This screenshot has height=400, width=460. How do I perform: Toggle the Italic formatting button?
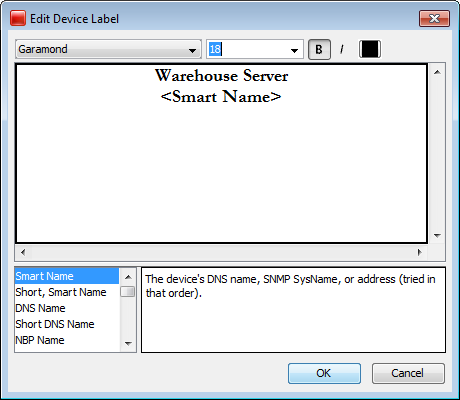tap(342, 49)
